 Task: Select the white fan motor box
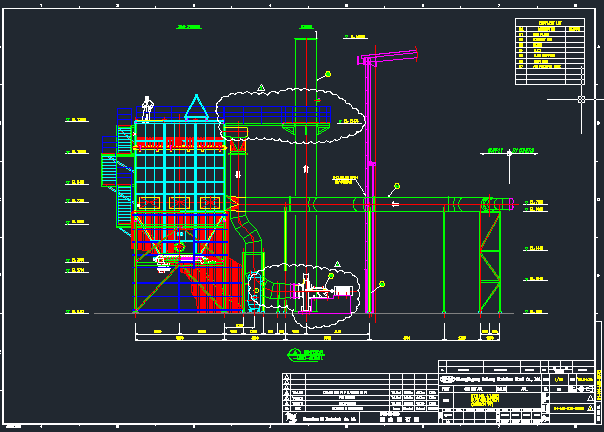coord(343,290)
